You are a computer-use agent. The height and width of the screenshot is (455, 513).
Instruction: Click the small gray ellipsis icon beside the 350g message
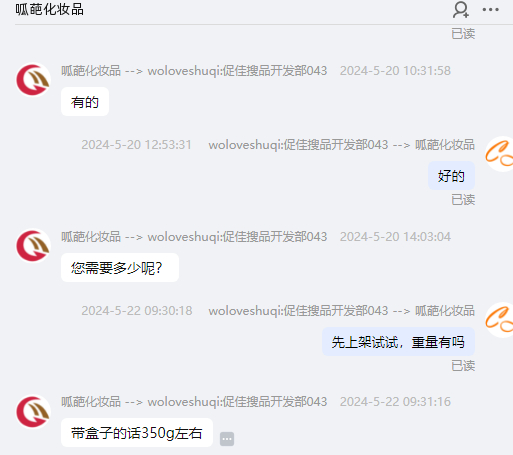(227, 439)
